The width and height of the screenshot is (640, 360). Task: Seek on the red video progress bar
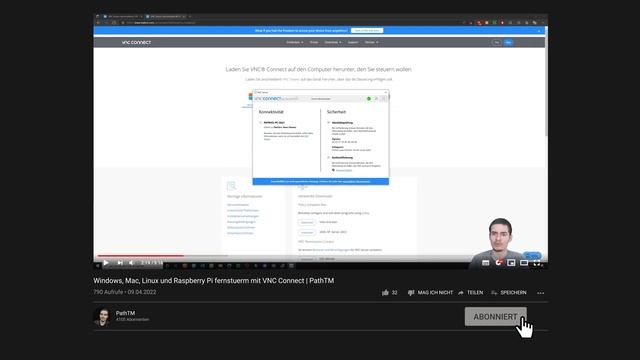click(x=140, y=256)
